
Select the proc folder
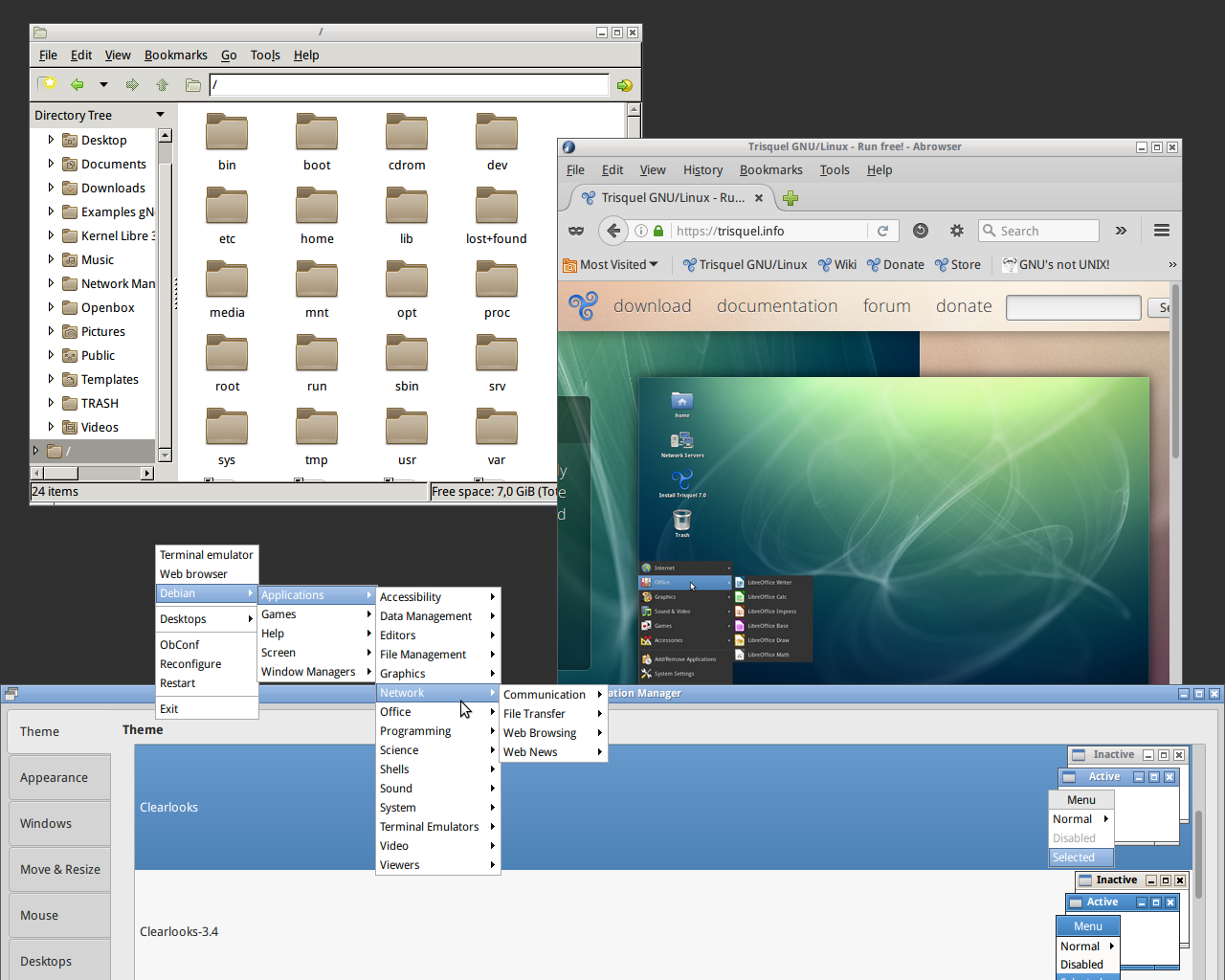(x=497, y=290)
